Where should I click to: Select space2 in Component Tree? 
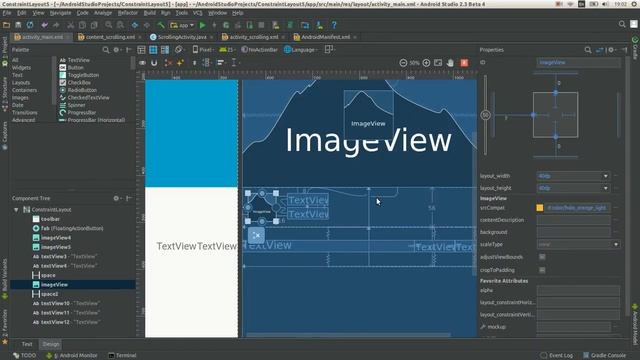pos(45,294)
